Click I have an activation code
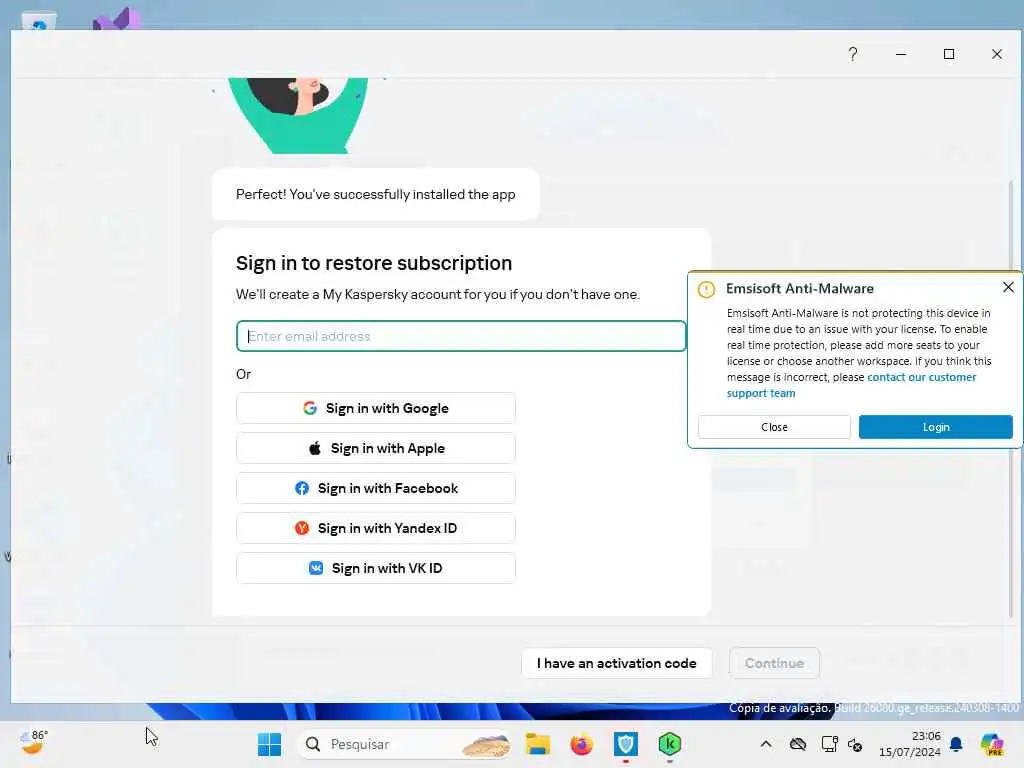Viewport: 1024px width, 768px height. pyautogui.click(x=616, y=663)
